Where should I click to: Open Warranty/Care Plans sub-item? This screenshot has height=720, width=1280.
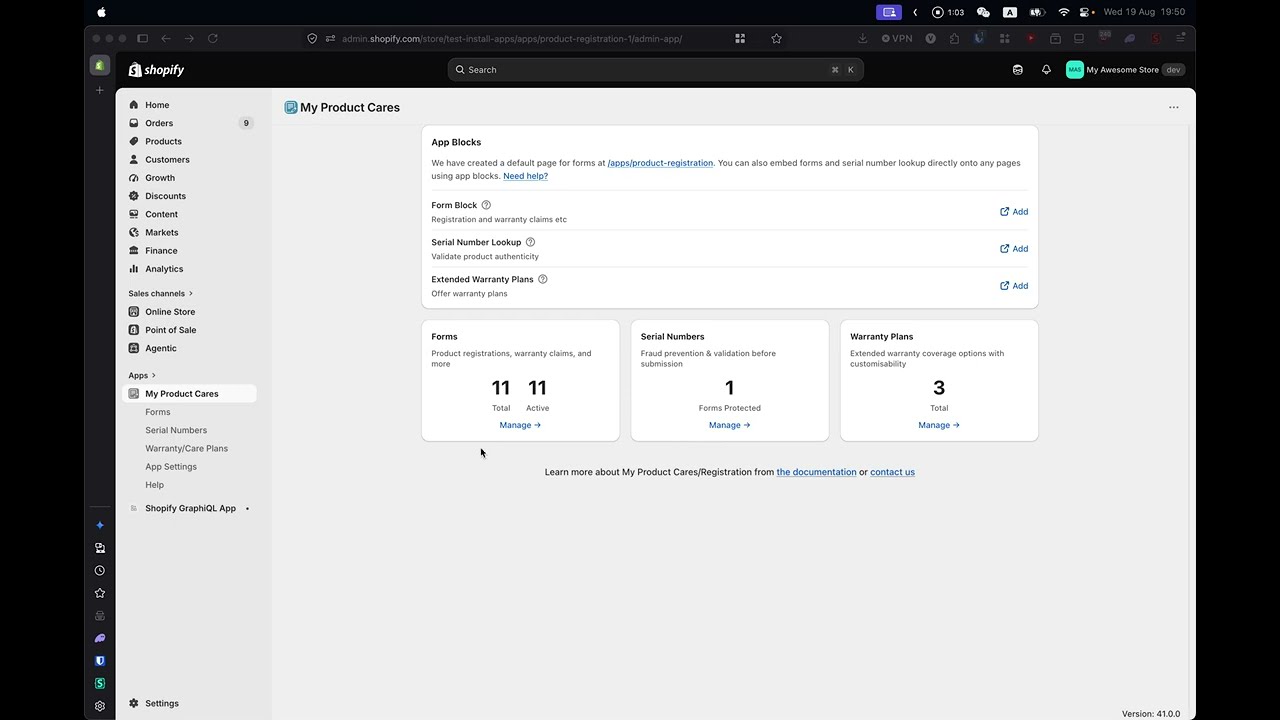click(186, 448)
